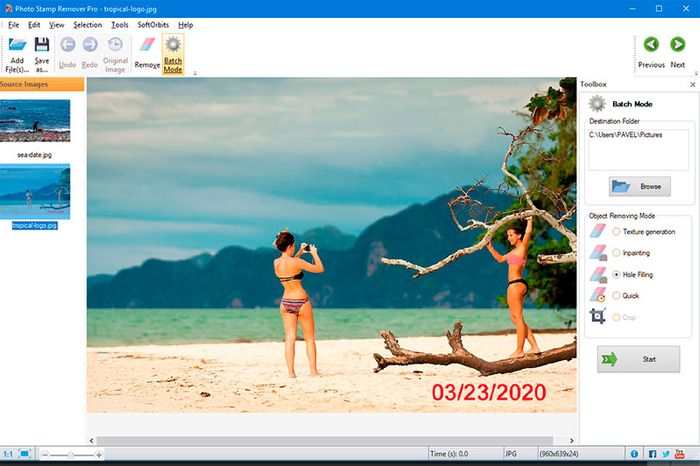Open the SoftOrbits menu
Image resolution: width=700 pixels, height=466 pixels.
tap(152, 24)
